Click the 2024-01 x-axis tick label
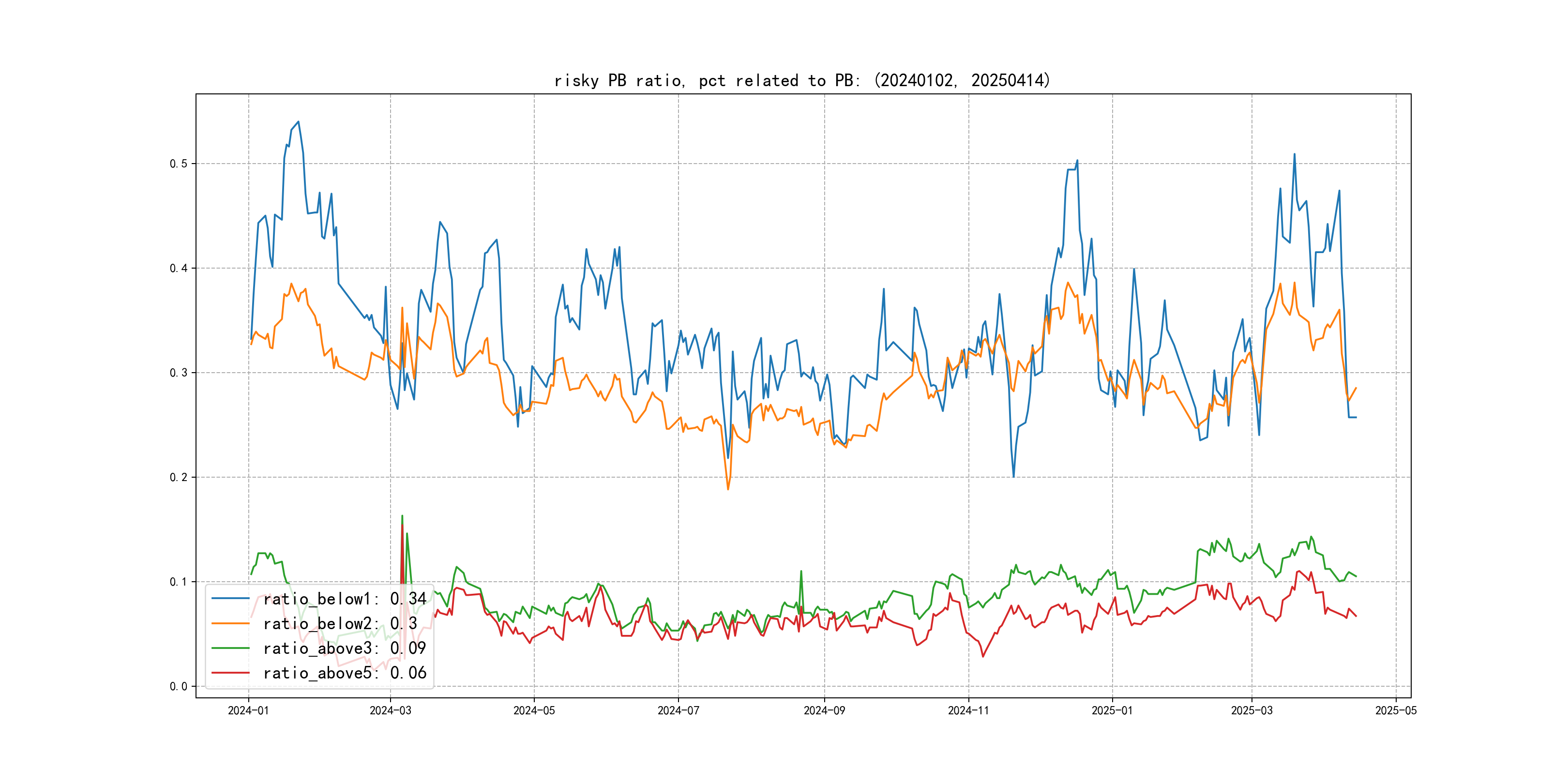Viewport: 1568px width, 784px height. [248, 710]
